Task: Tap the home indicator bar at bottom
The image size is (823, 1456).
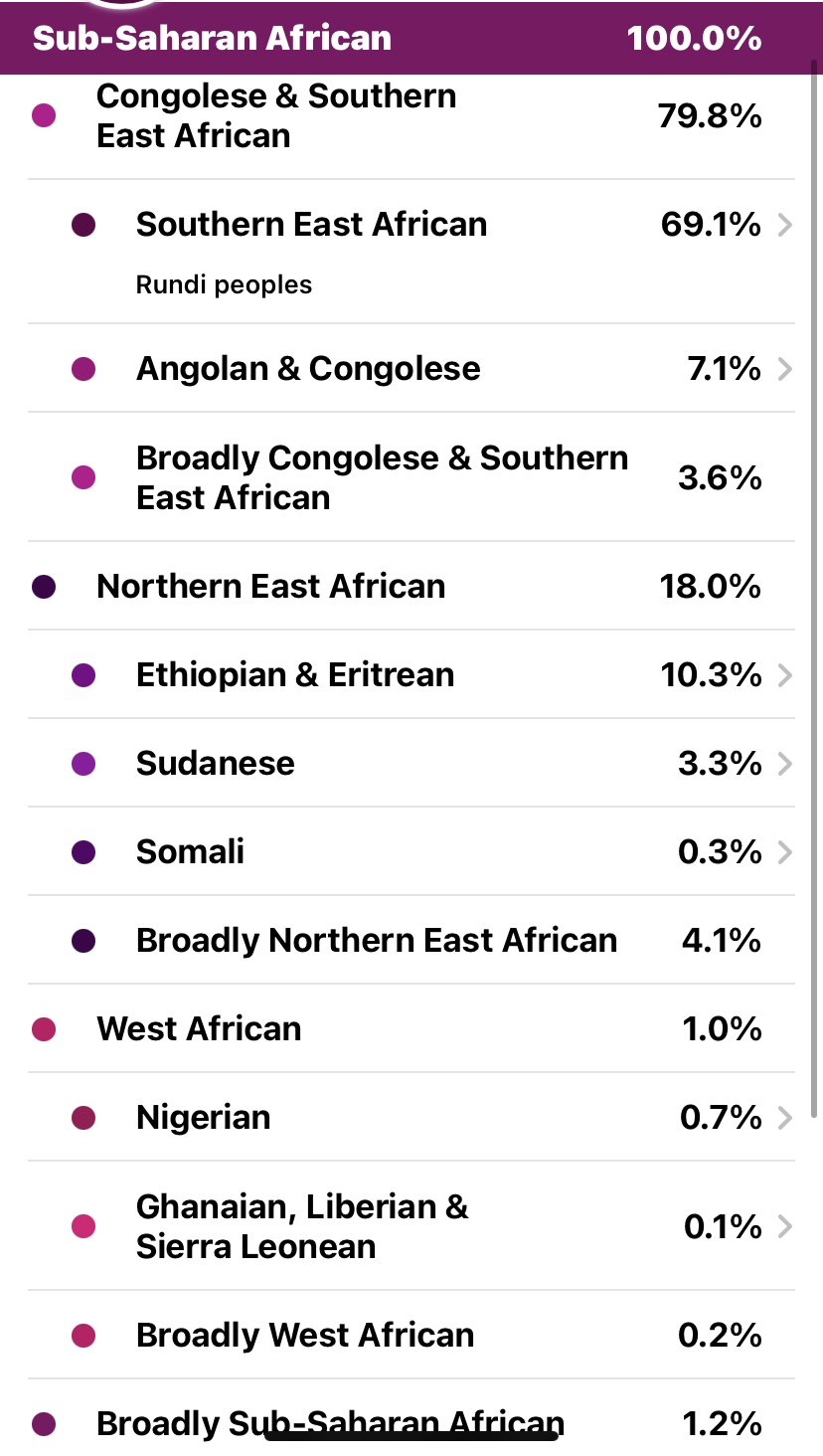Action: [x=411, y=1435]
